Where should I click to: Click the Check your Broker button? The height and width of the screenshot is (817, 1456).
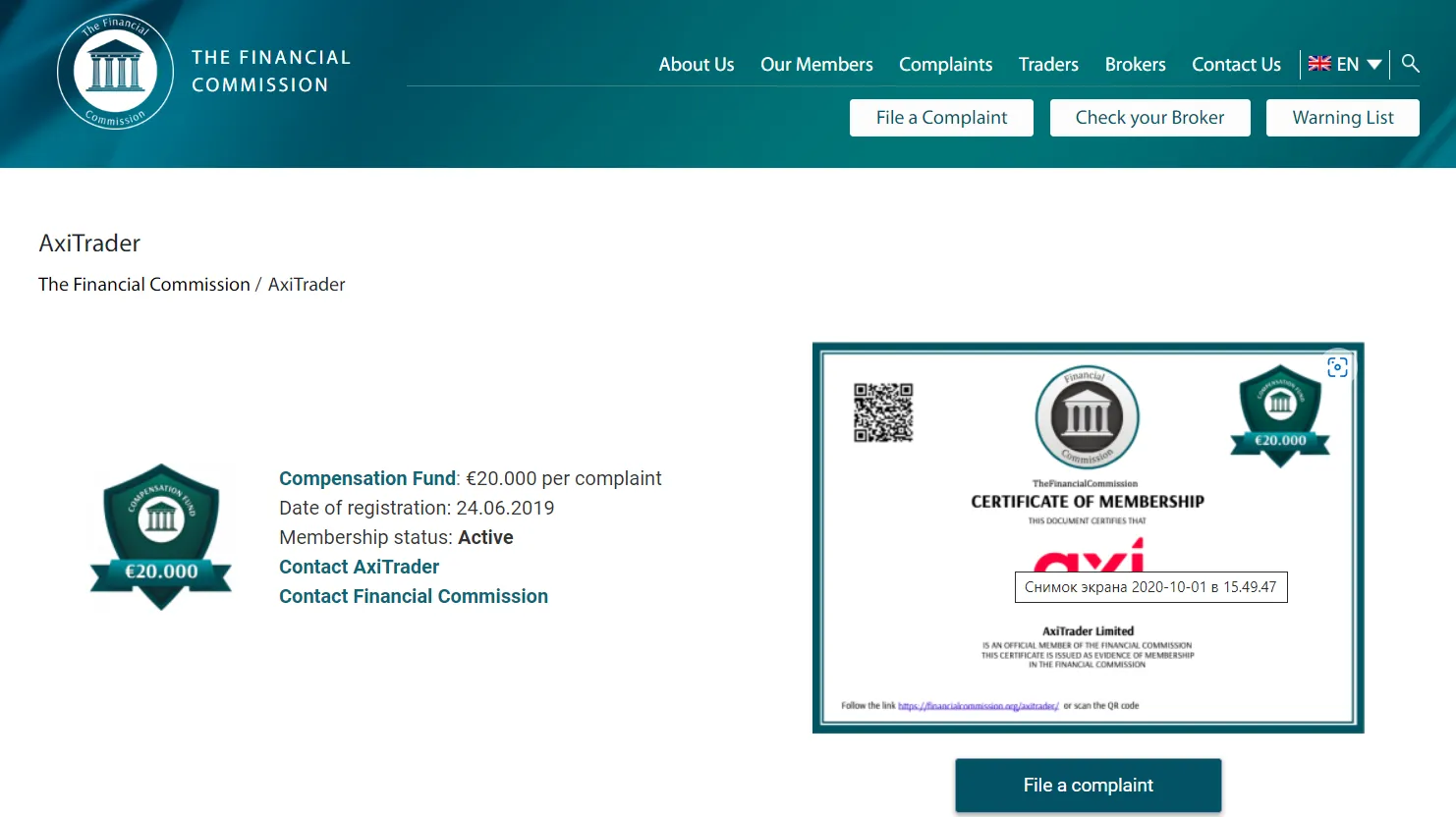click(1149, 118)
